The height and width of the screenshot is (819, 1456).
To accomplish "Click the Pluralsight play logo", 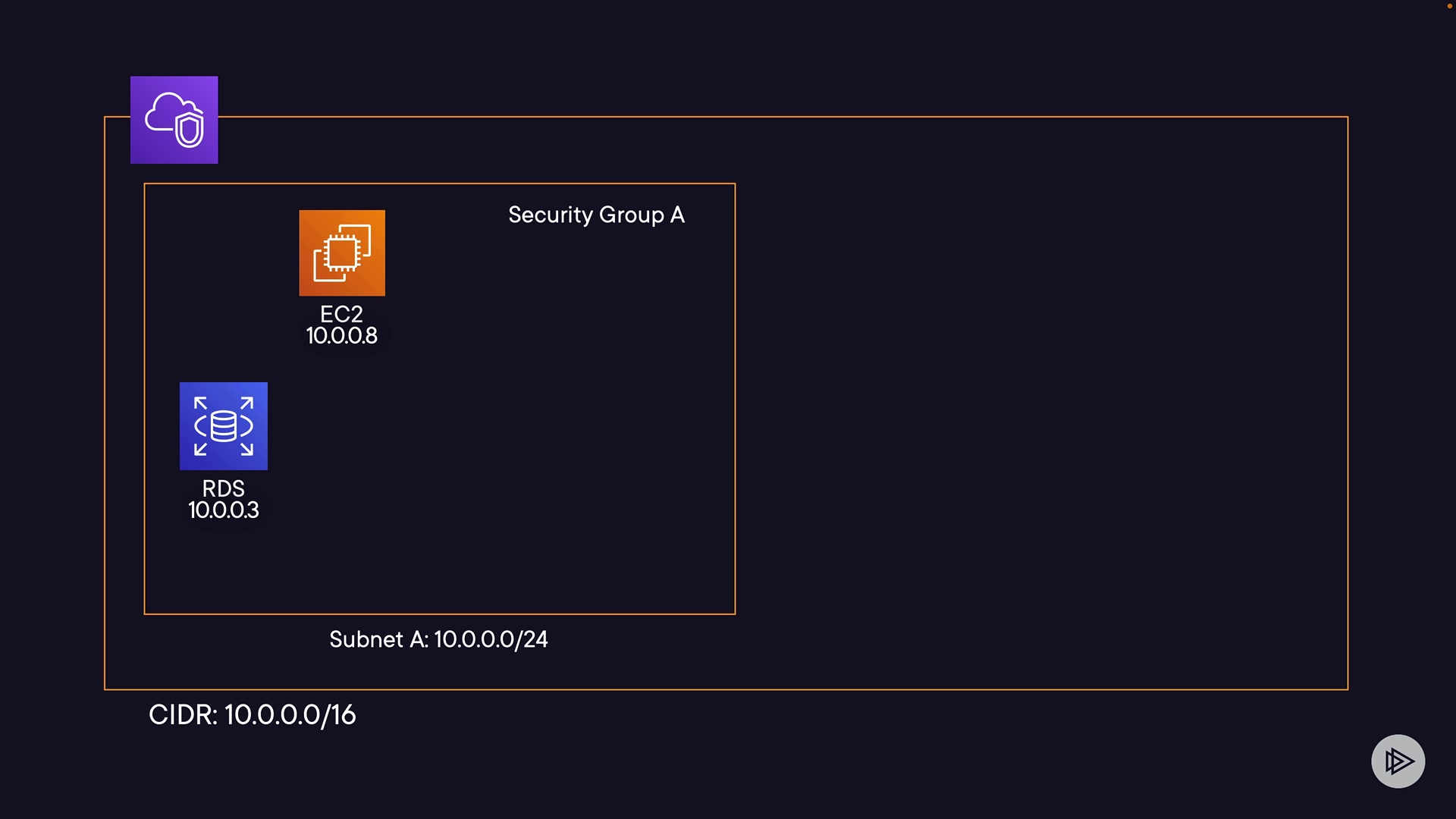I will coord(1398,761).
